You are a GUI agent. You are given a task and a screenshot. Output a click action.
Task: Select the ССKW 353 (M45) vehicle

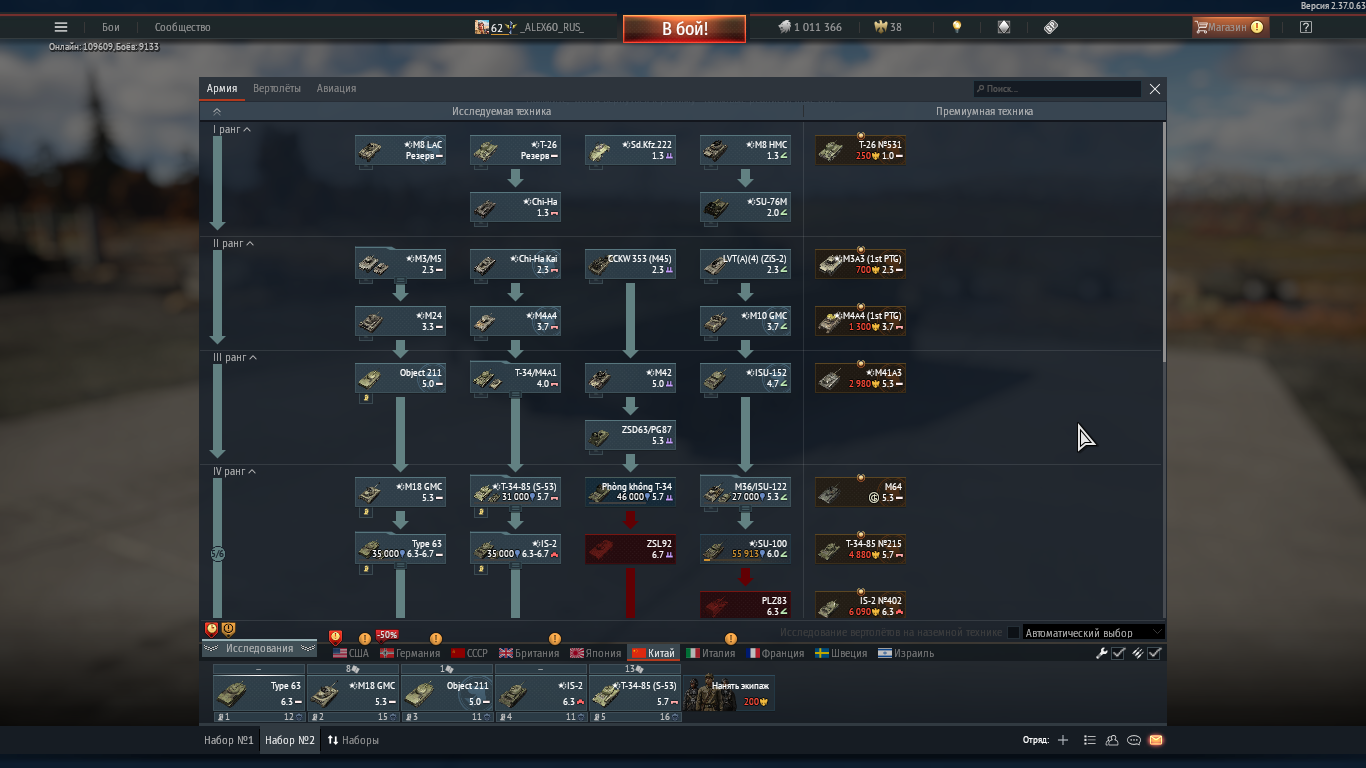(630, 264)
